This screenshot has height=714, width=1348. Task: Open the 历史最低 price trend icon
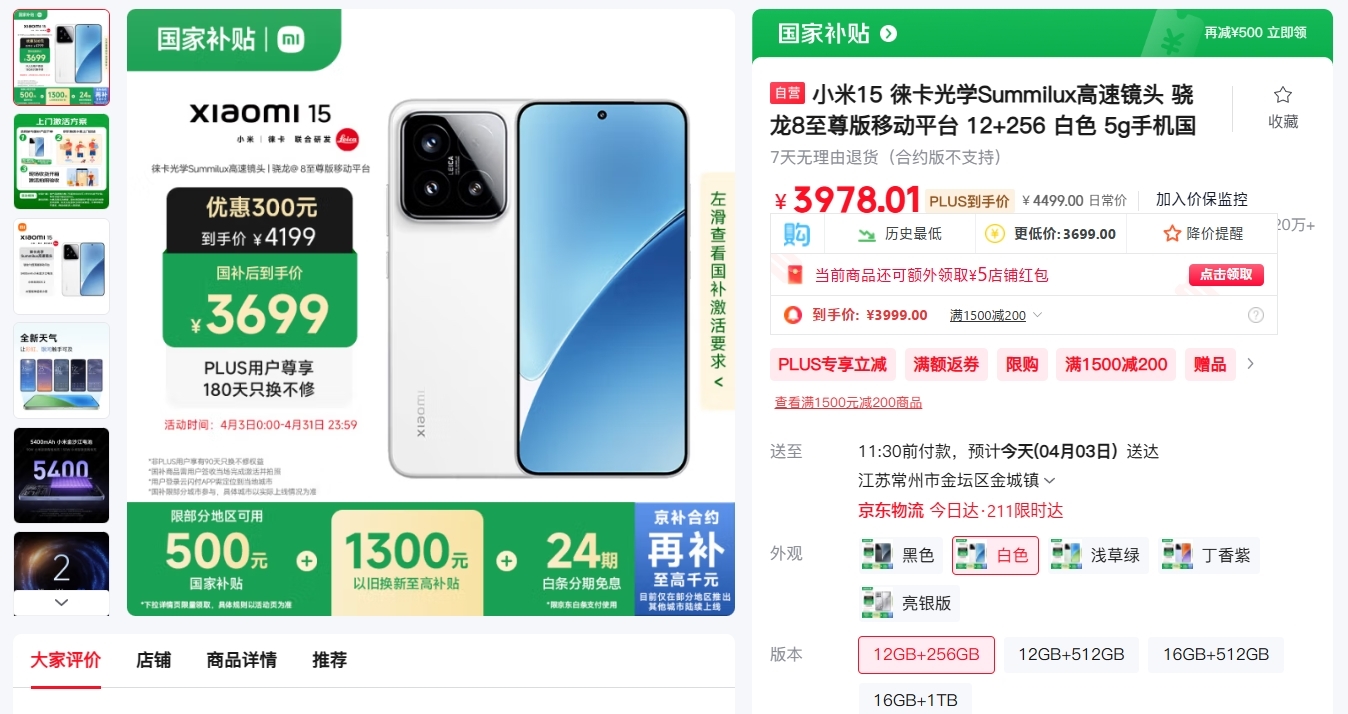(x=866, y=234)
